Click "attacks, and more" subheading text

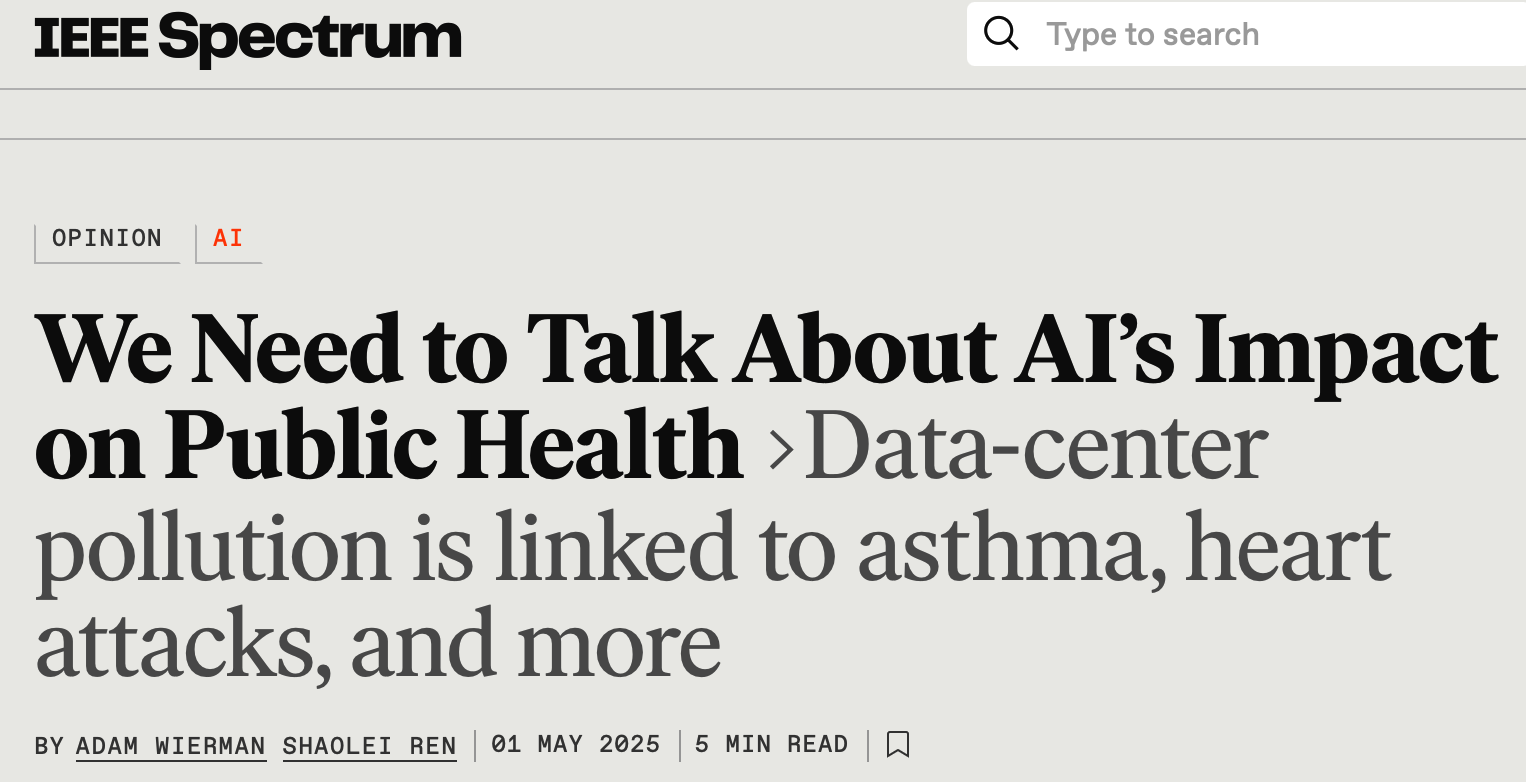378,645
